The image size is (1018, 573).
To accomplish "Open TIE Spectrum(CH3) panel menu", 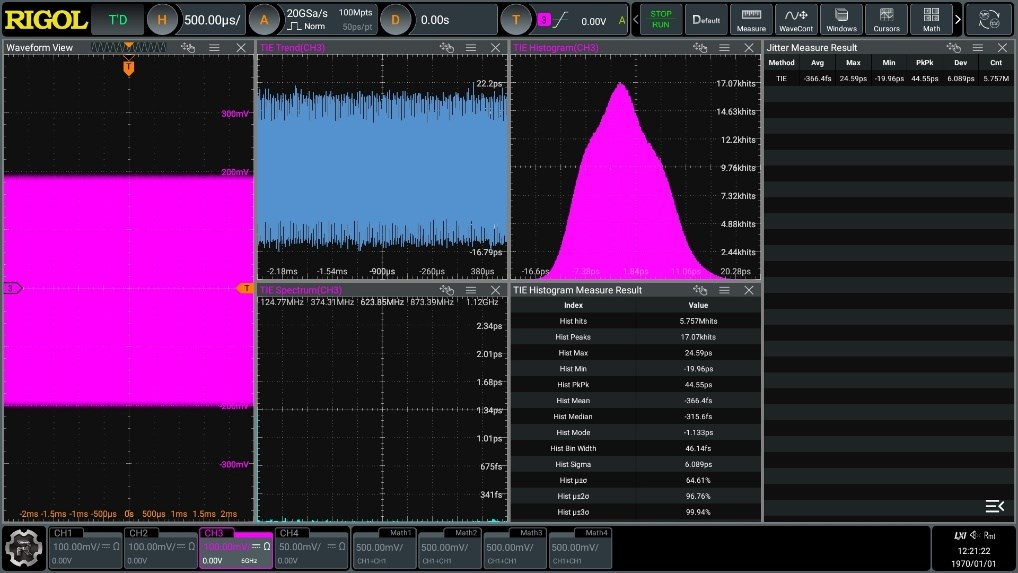I will pos(471,290).
